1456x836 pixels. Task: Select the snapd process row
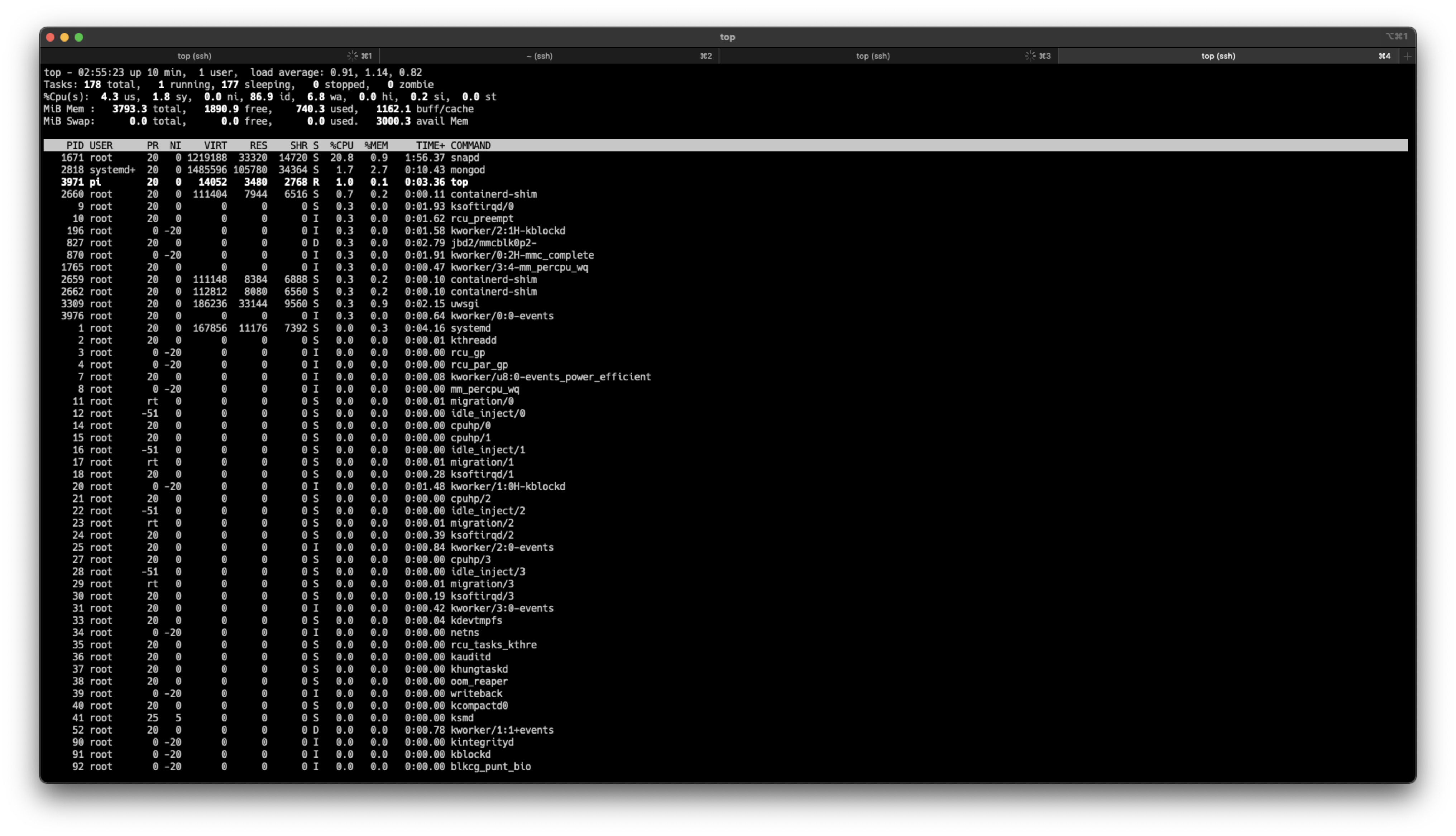pos(726,157)
